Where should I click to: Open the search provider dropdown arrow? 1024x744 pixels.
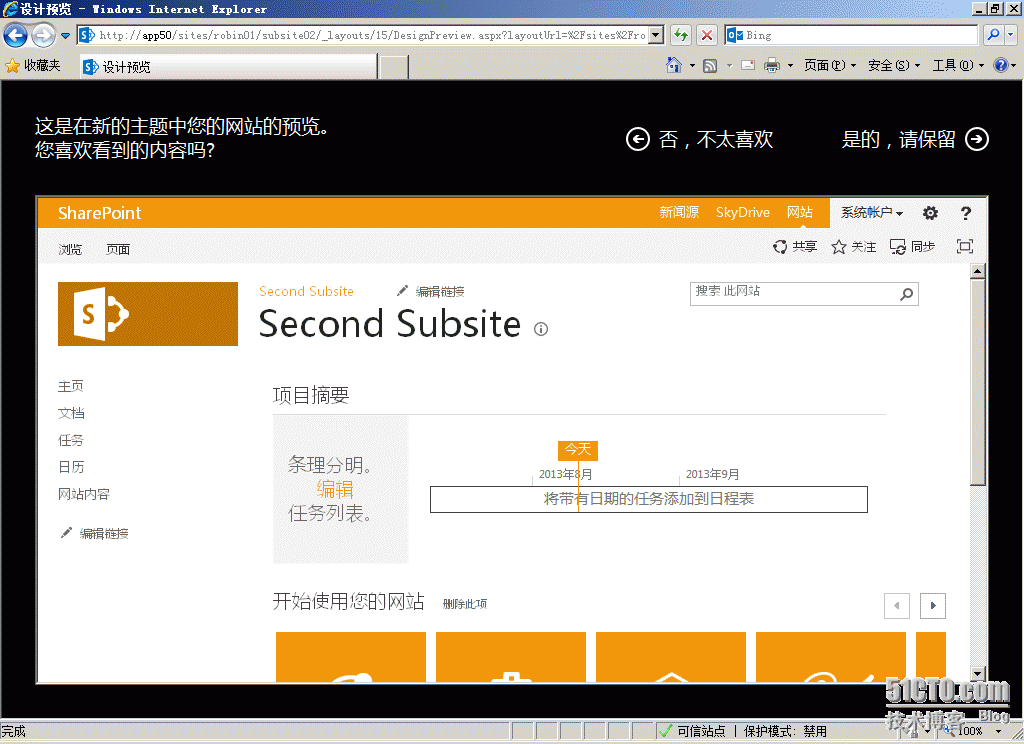click(x=1010, y=35)
